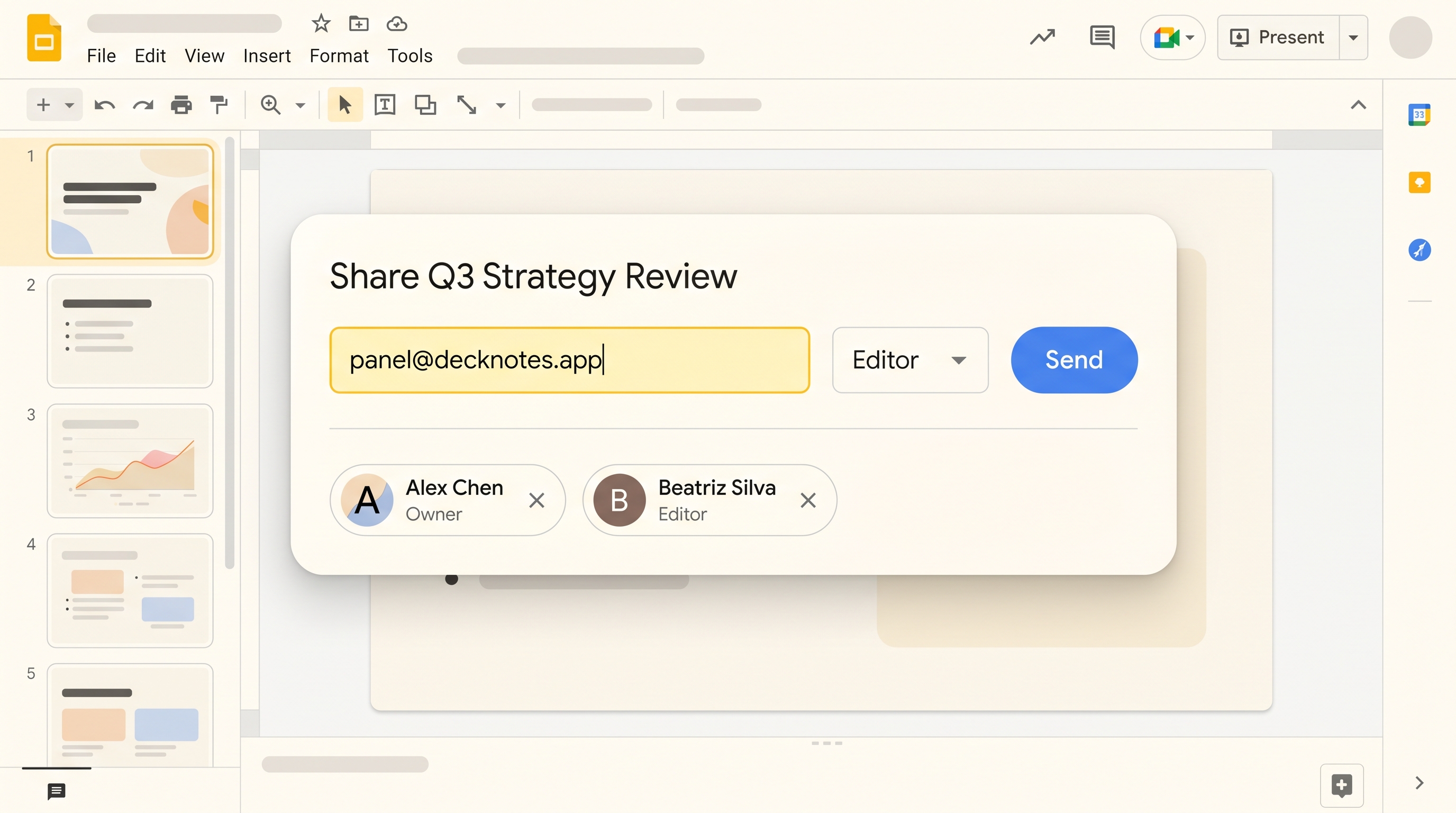Expand the Present options arrow
Image resolution: width=1456 pixels, height=813 pixels.
1354,37
